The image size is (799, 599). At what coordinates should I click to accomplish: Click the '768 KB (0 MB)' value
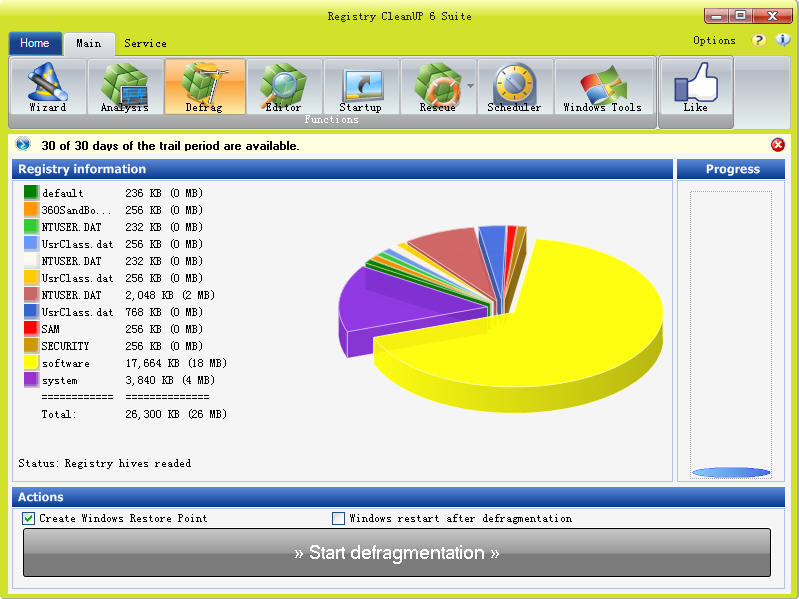(164, 312)
